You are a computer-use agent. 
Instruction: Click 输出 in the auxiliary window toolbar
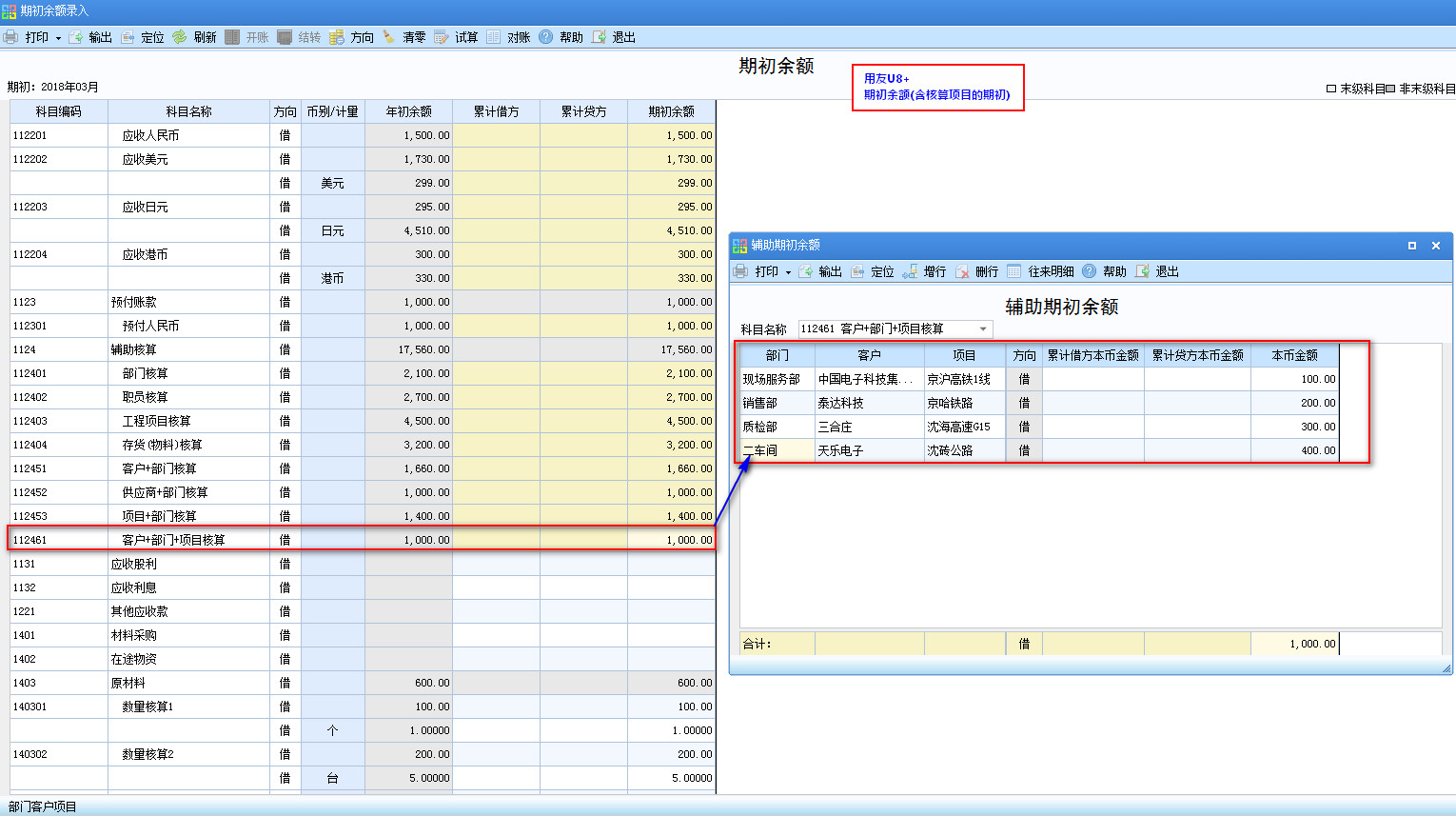820,271
